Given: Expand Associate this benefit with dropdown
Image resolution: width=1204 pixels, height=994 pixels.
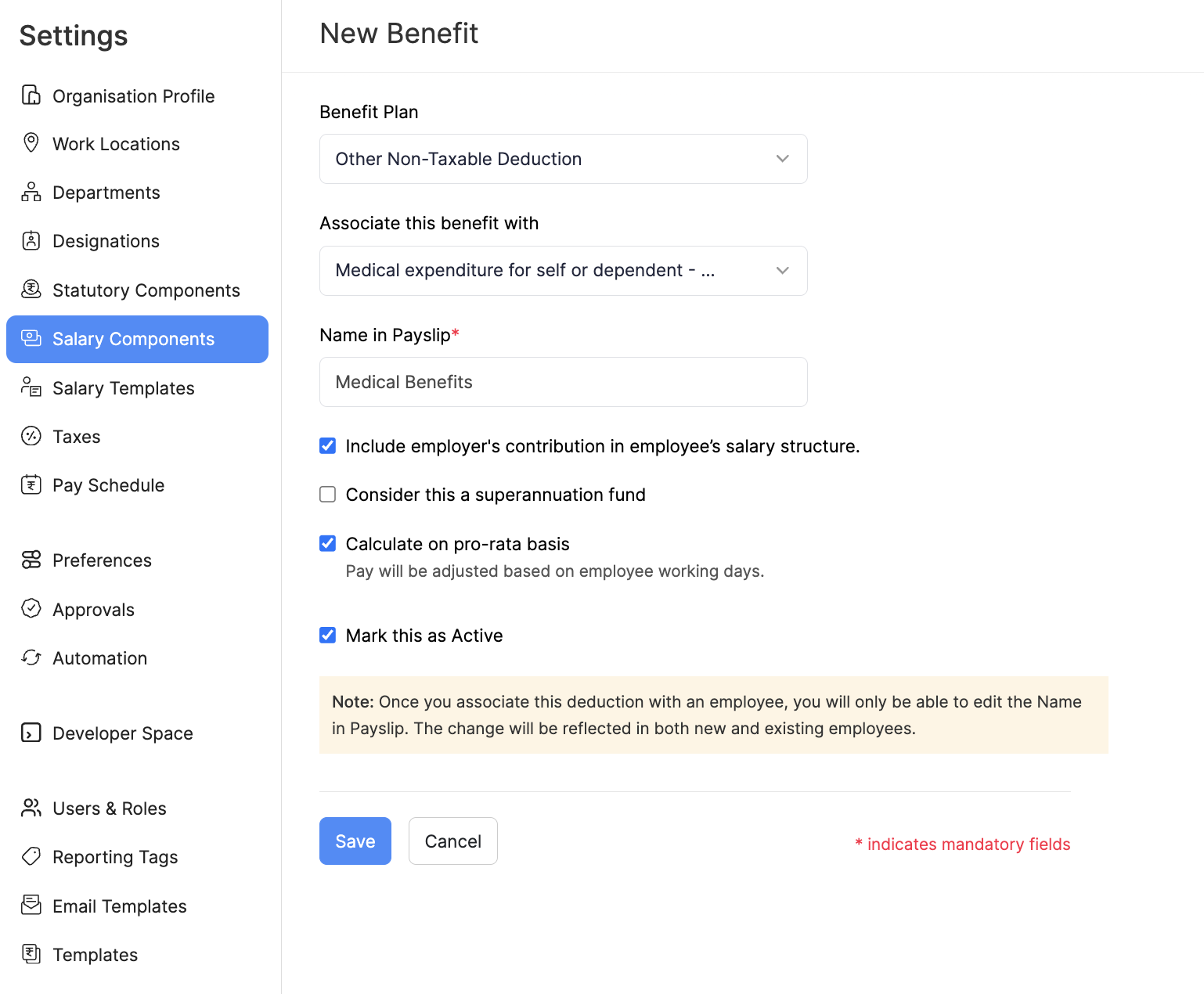Looking at the screenshot, I should pos(563,271).
